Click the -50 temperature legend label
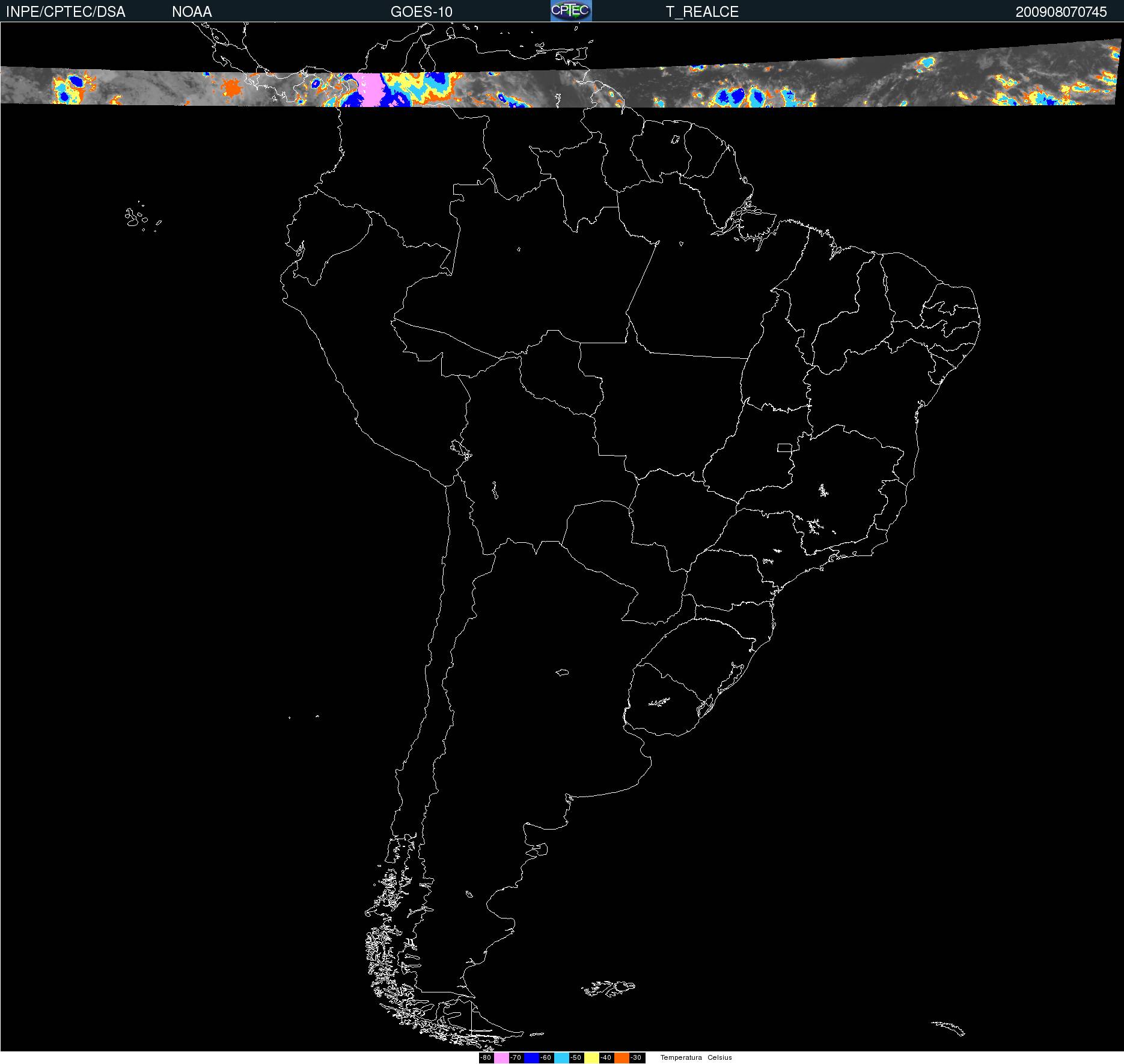Screen dimensions: 1124x1064 pyautogui.click(x=576, y=1058)
